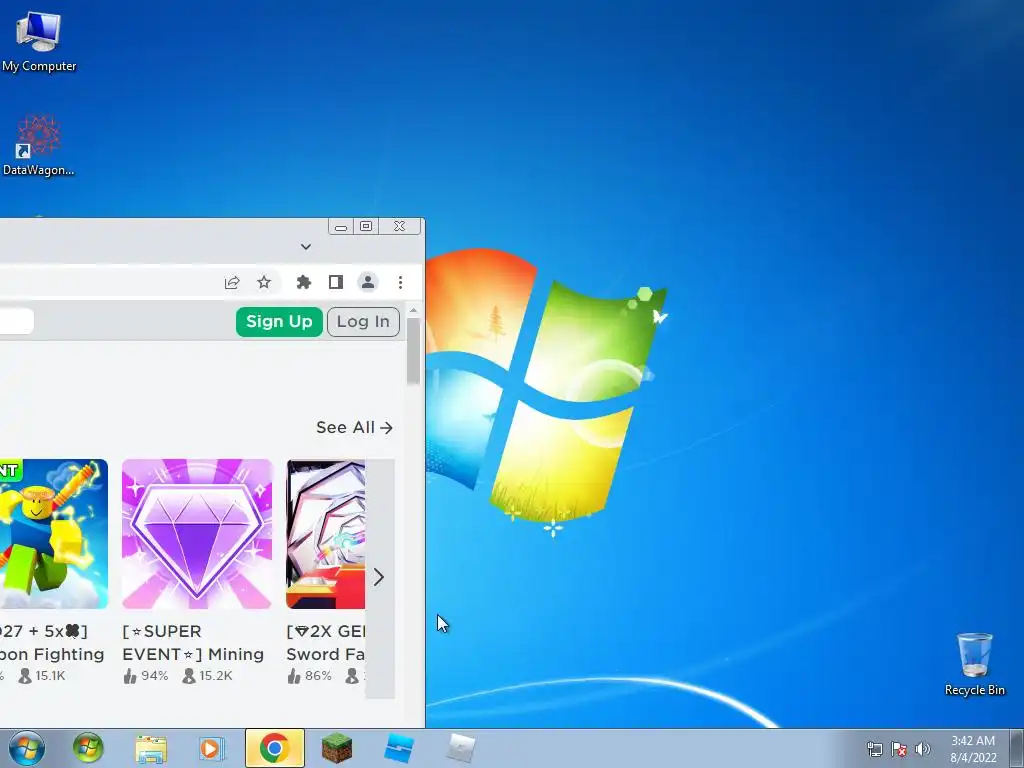The width and height of the screenshot is (1024, 768).
Task: Open the Recycle Bin
Action: pyautogui.click(x=974, y=664)
